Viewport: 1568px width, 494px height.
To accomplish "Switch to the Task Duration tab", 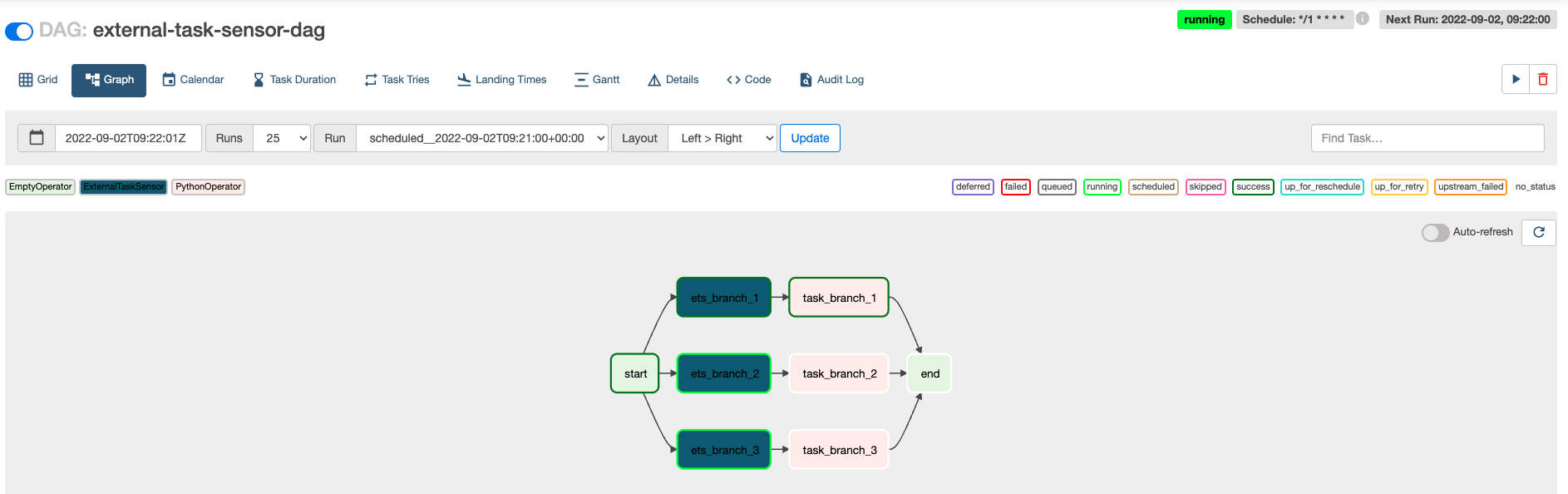I will (x=294, y=80).
